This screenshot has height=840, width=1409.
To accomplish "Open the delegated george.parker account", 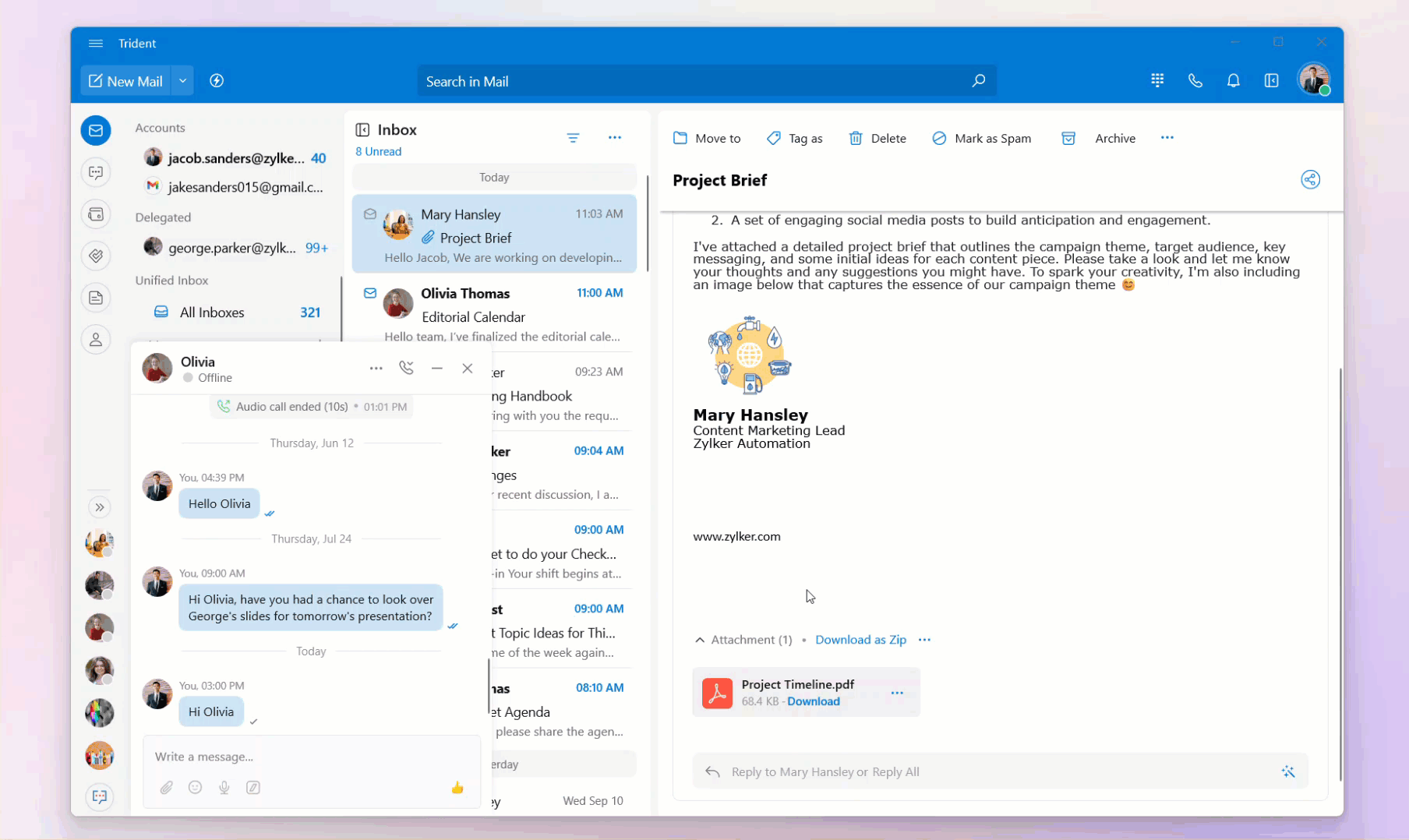I will pos(235,248).
